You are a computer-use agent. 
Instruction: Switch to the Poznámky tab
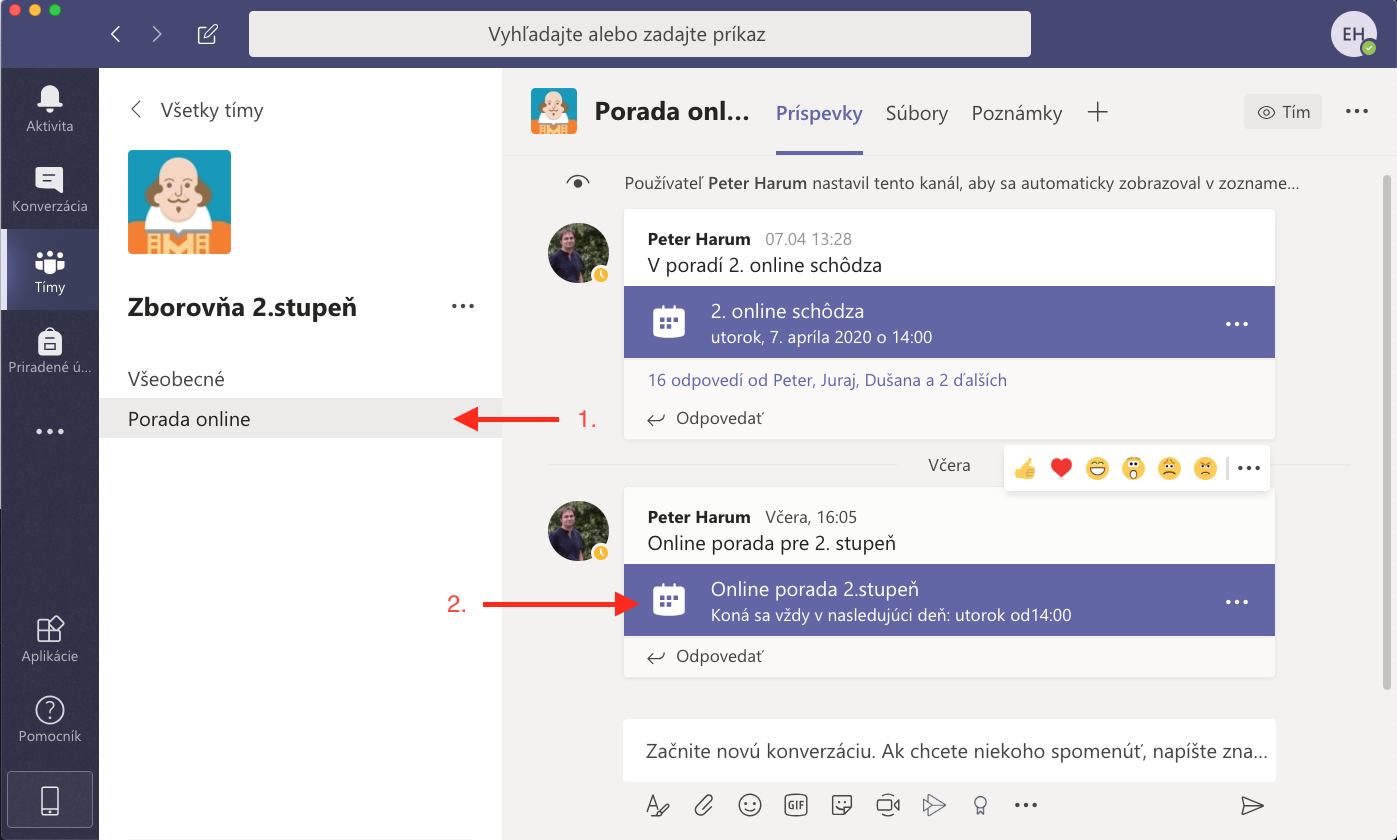[x=1016, y=113]
